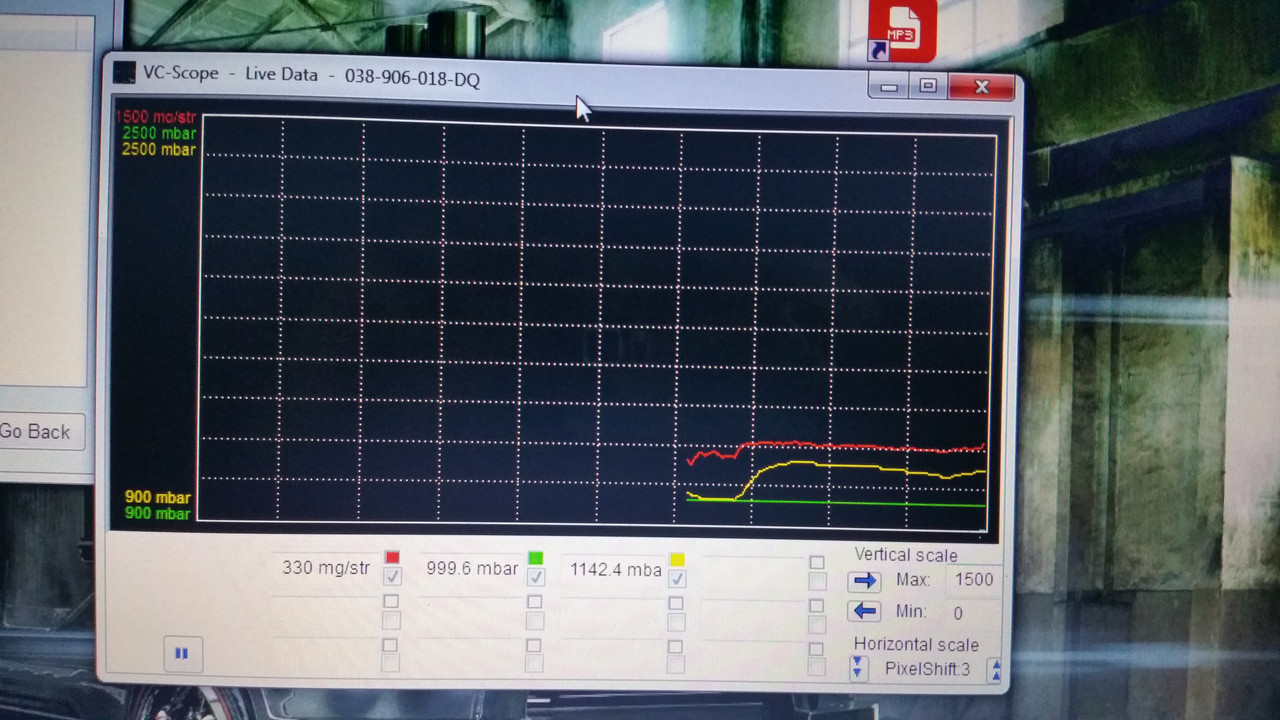Pause the live data scope recording

click(x=181, y=653)
